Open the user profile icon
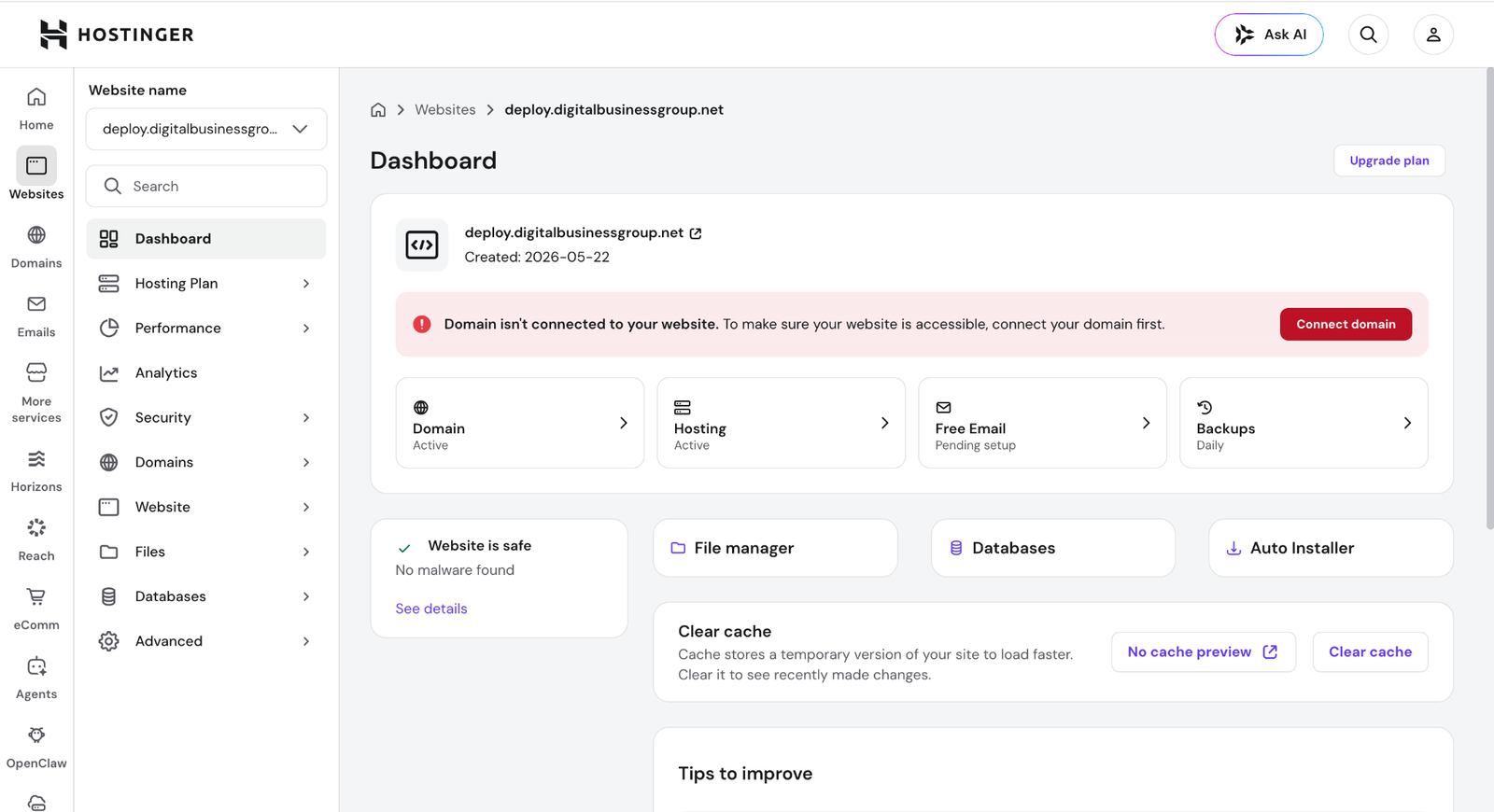The image size is (1494, 812). click(1433, 35)
